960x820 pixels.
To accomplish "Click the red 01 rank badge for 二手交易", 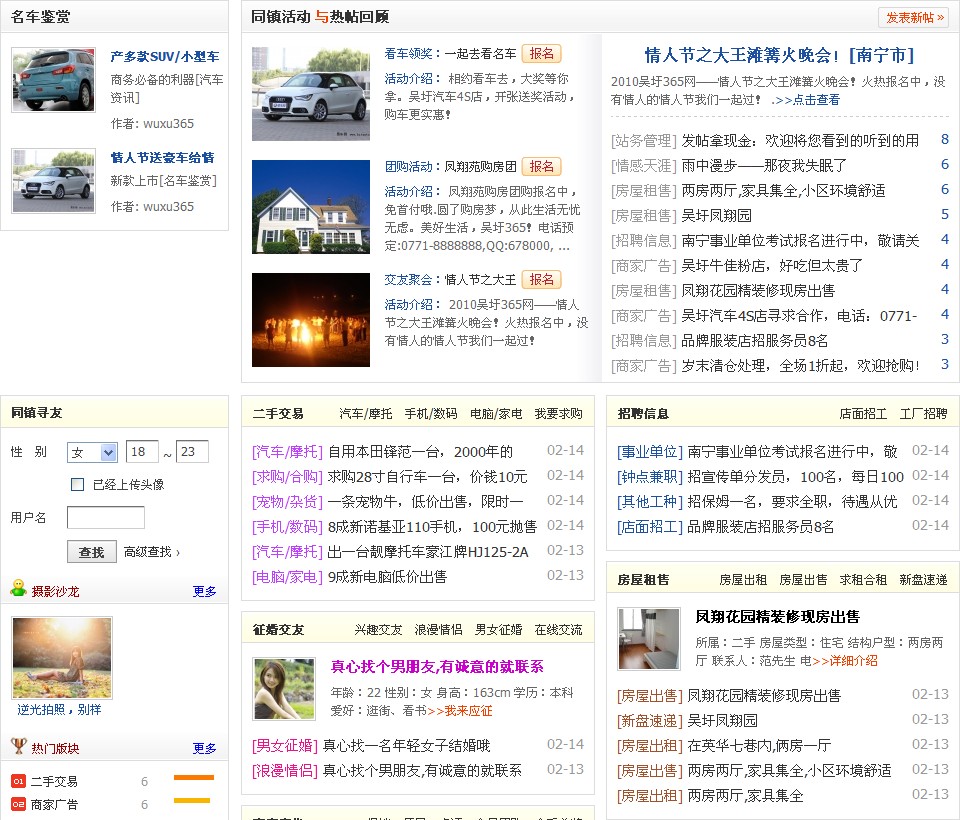I will tap(18, 781).
